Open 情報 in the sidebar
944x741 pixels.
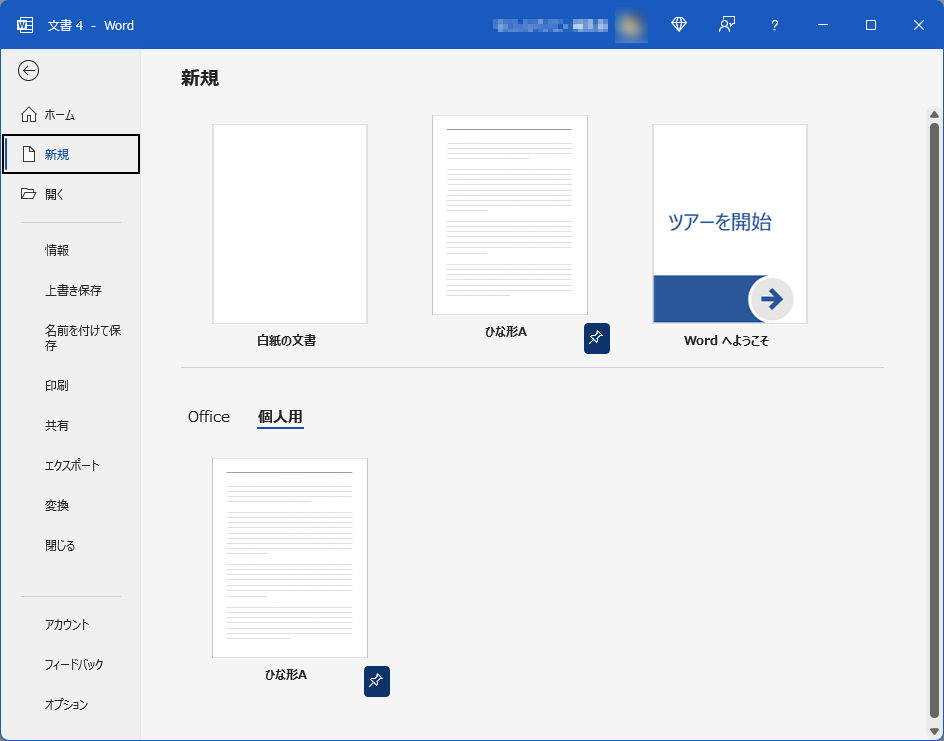(71, 250)
